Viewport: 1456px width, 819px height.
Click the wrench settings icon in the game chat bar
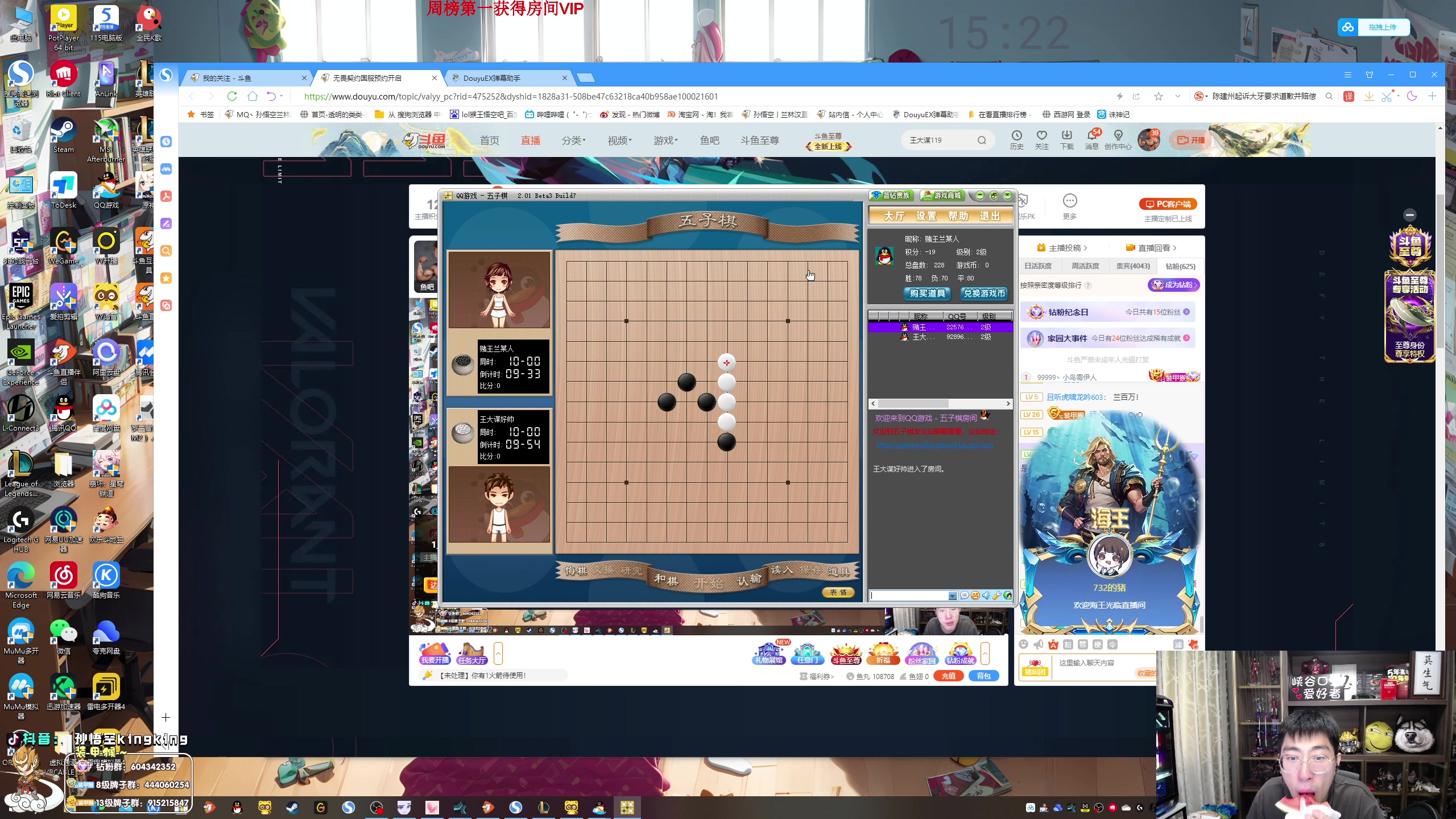tap(997, 595)
